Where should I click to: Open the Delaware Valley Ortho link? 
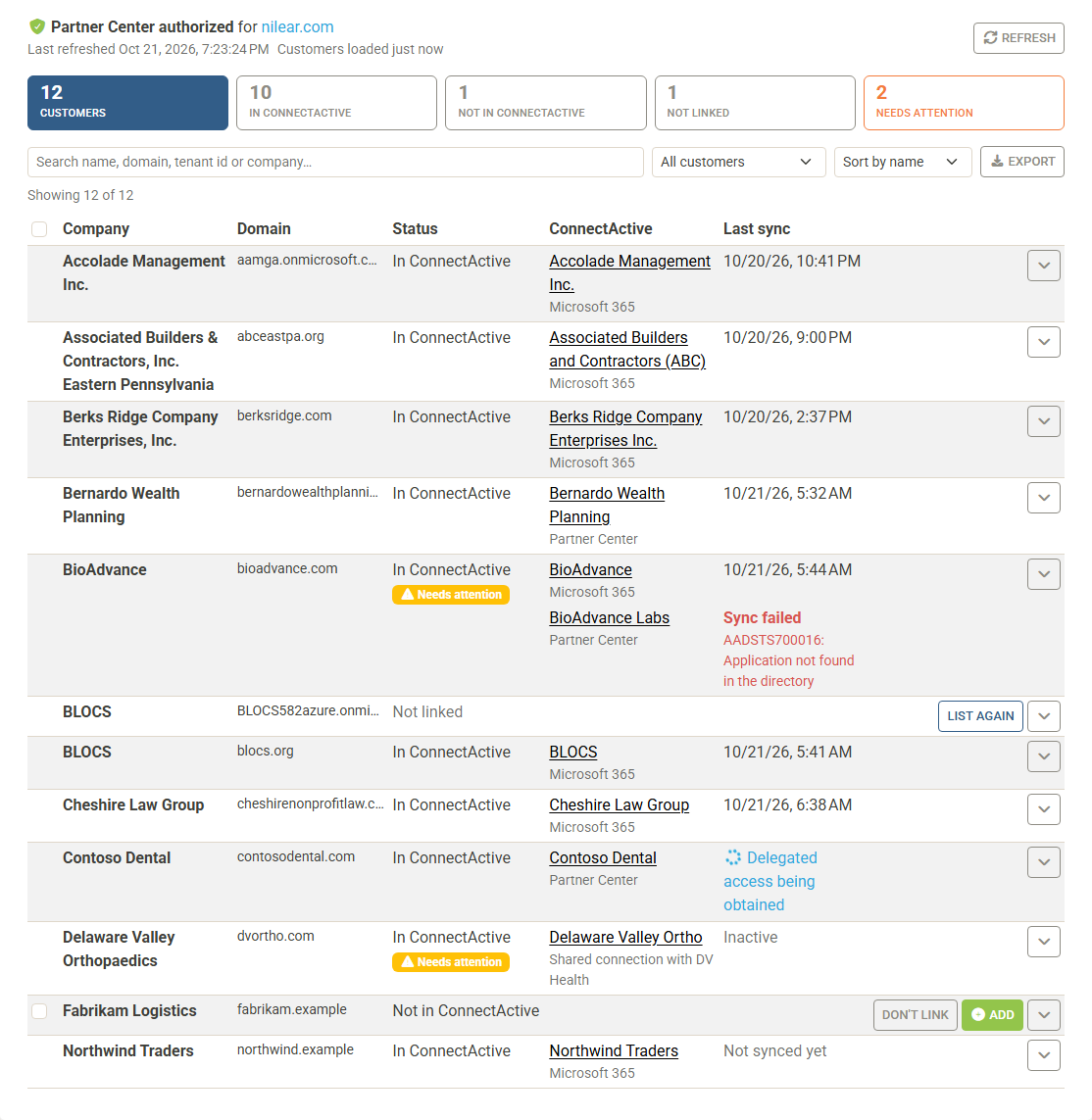(625, 937)
